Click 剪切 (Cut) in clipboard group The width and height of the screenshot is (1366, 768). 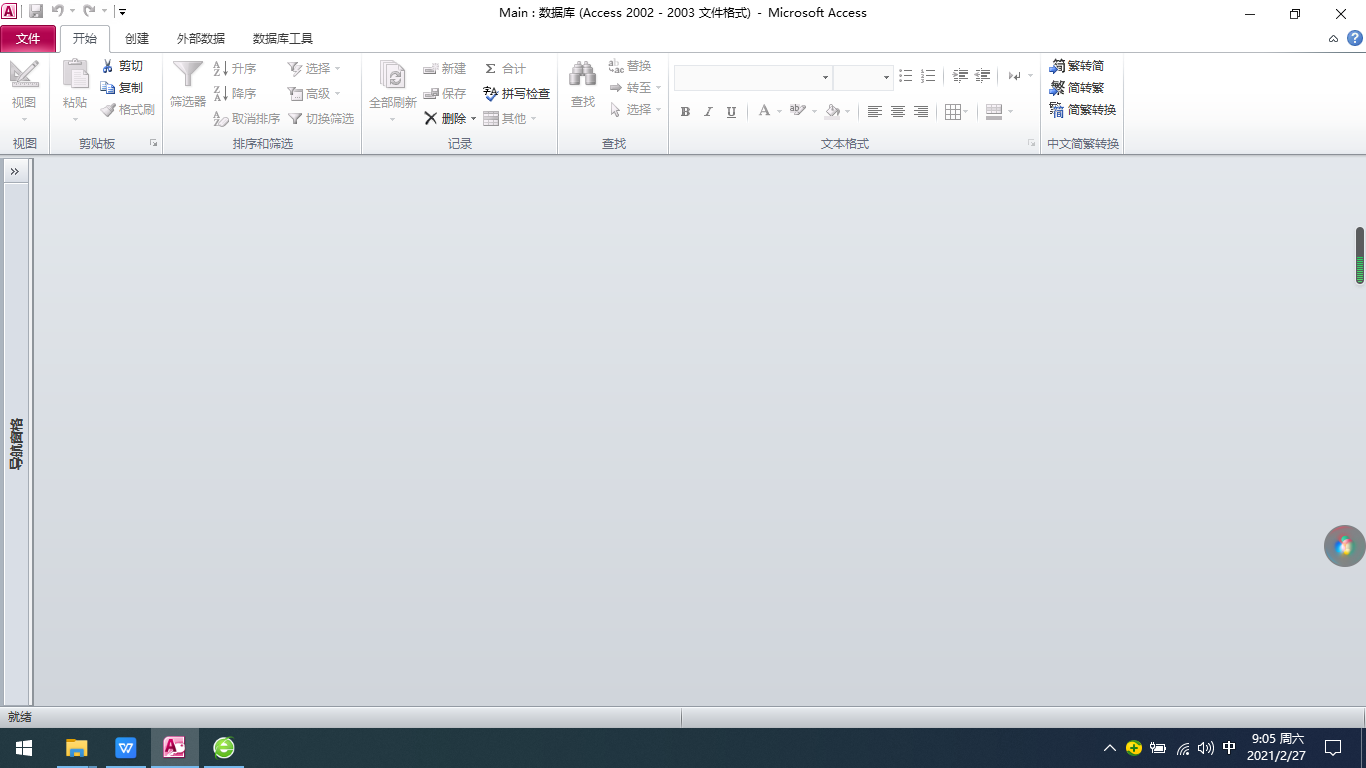[x=122, y=66]
